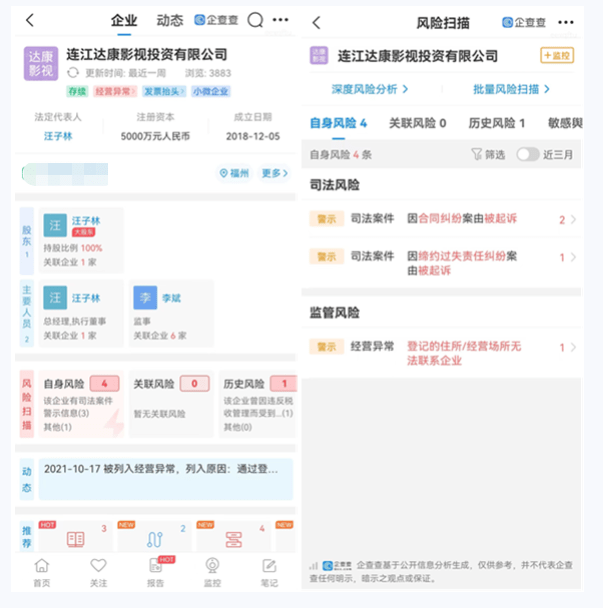
Task: Open the three-dot more menu on company page
Action: coord(281,20)
